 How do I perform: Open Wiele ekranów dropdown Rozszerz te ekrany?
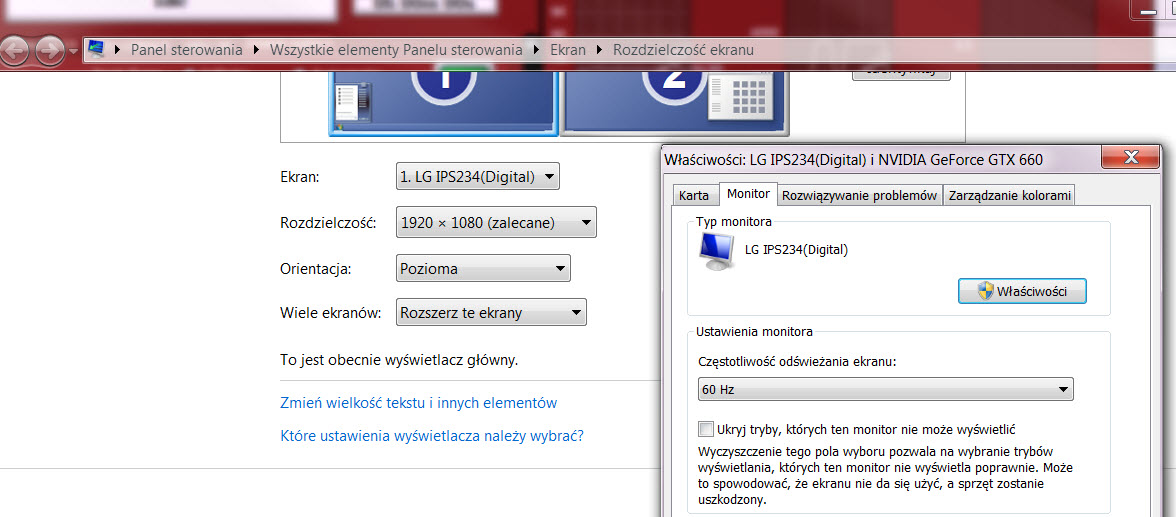(490, 313)
